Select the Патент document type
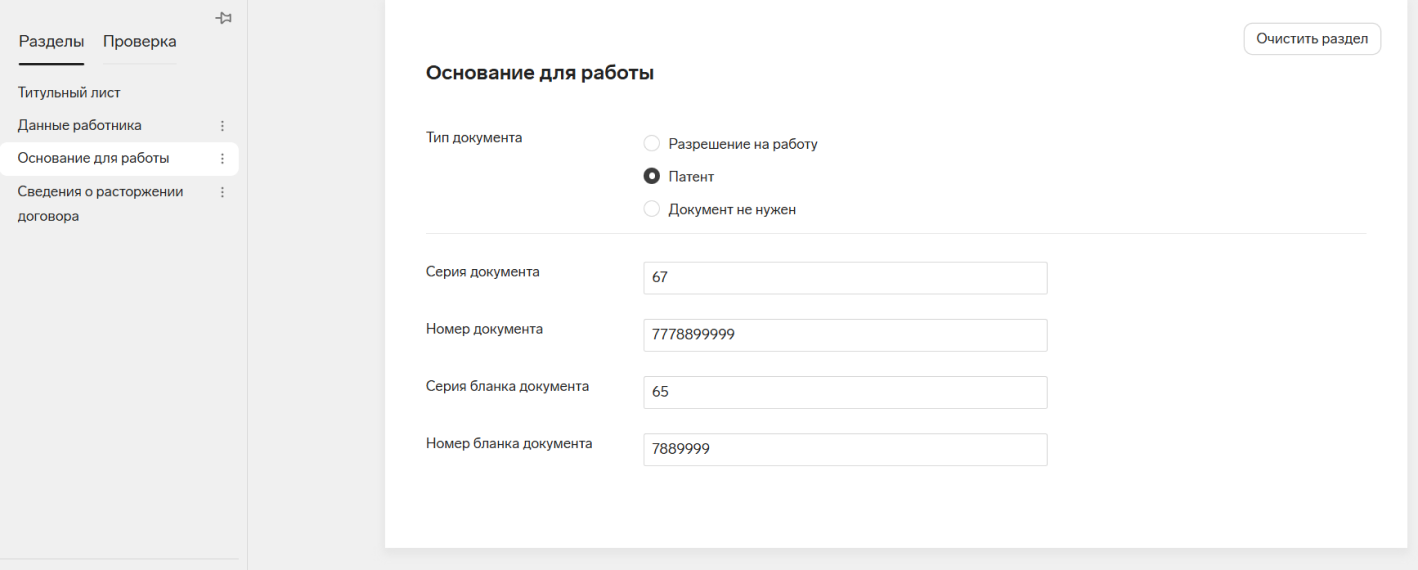The image size is (1418, 570). point(652,177)
